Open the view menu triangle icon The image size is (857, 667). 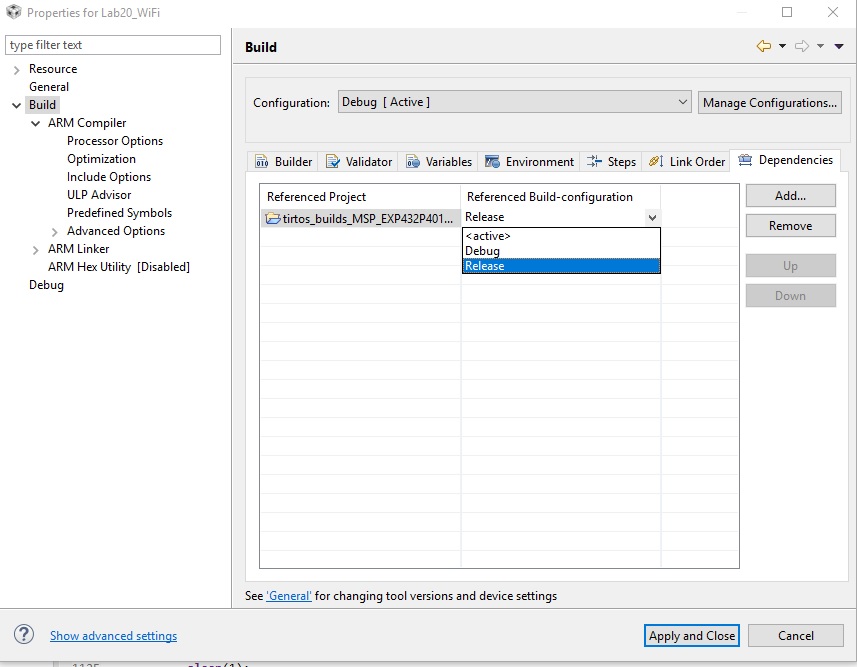point(839,47)
